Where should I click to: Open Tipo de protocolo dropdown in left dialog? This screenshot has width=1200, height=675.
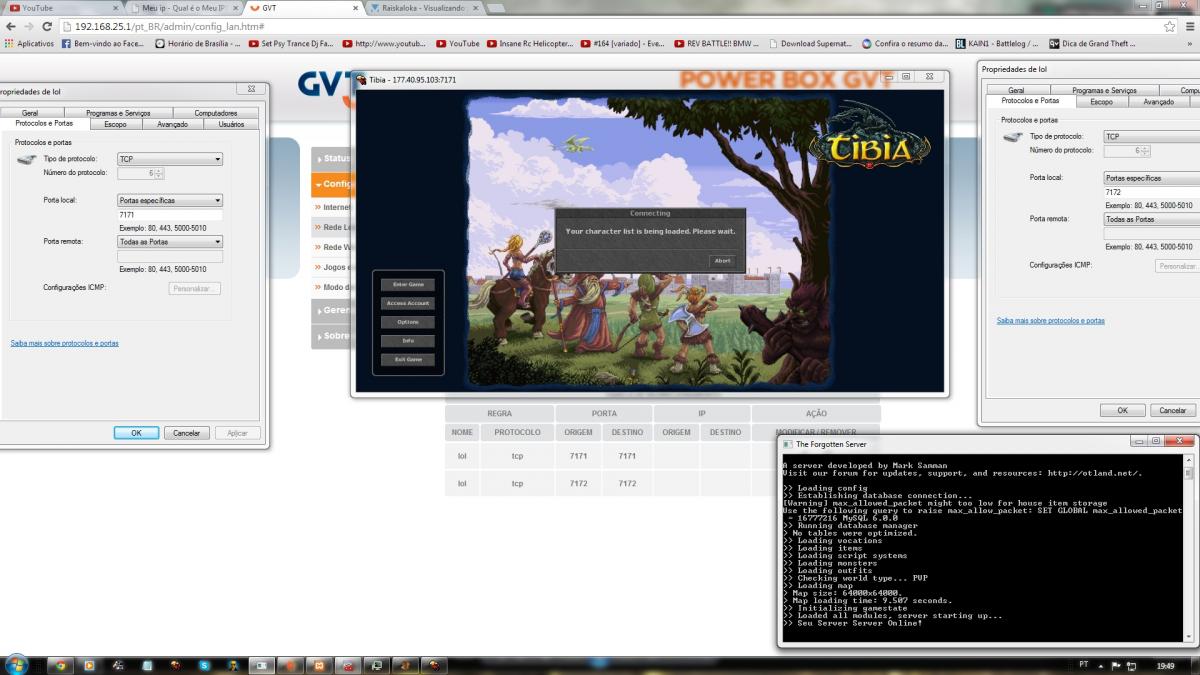coord(170,159)
